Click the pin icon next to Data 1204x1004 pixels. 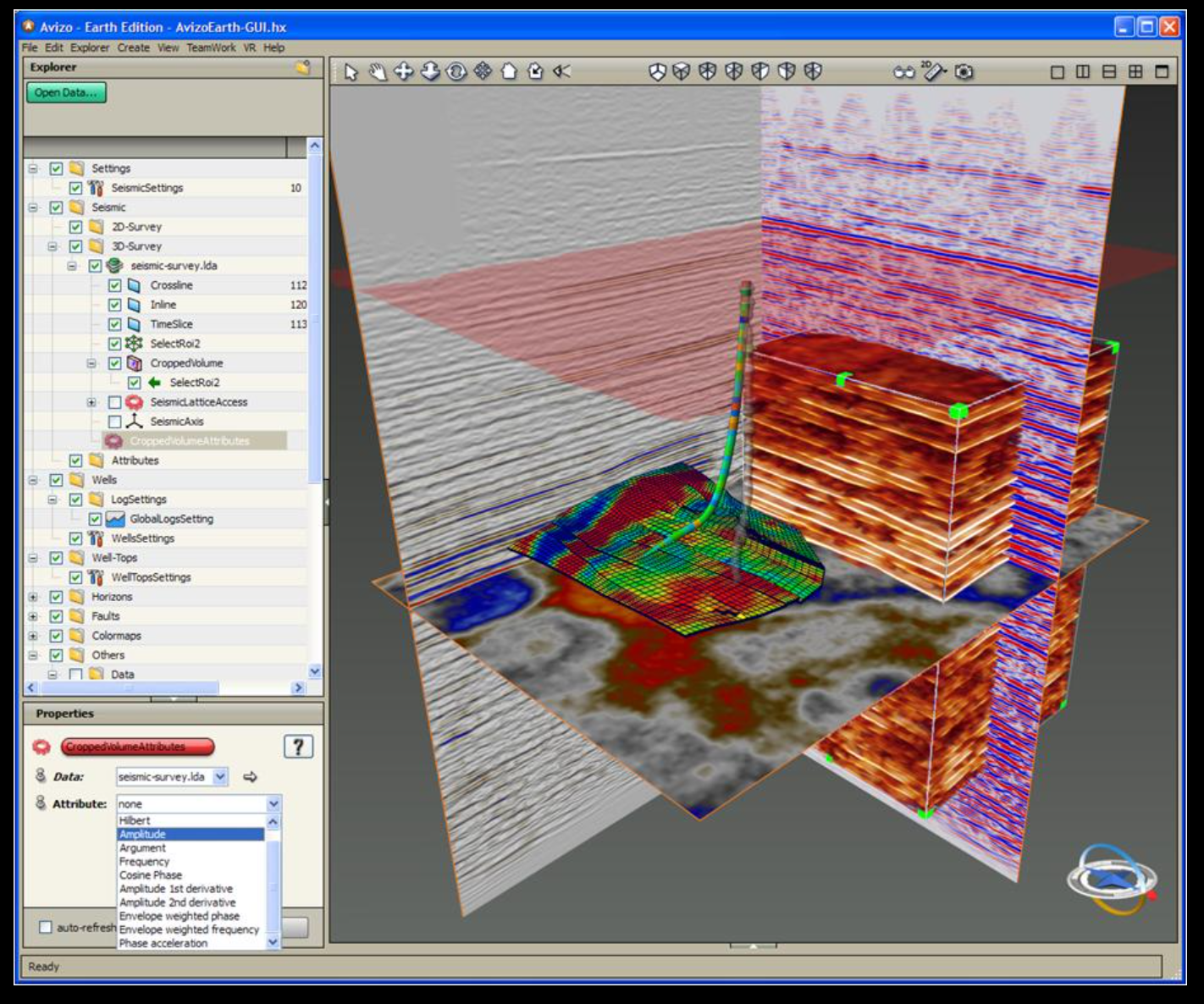(x=41, y=775)
